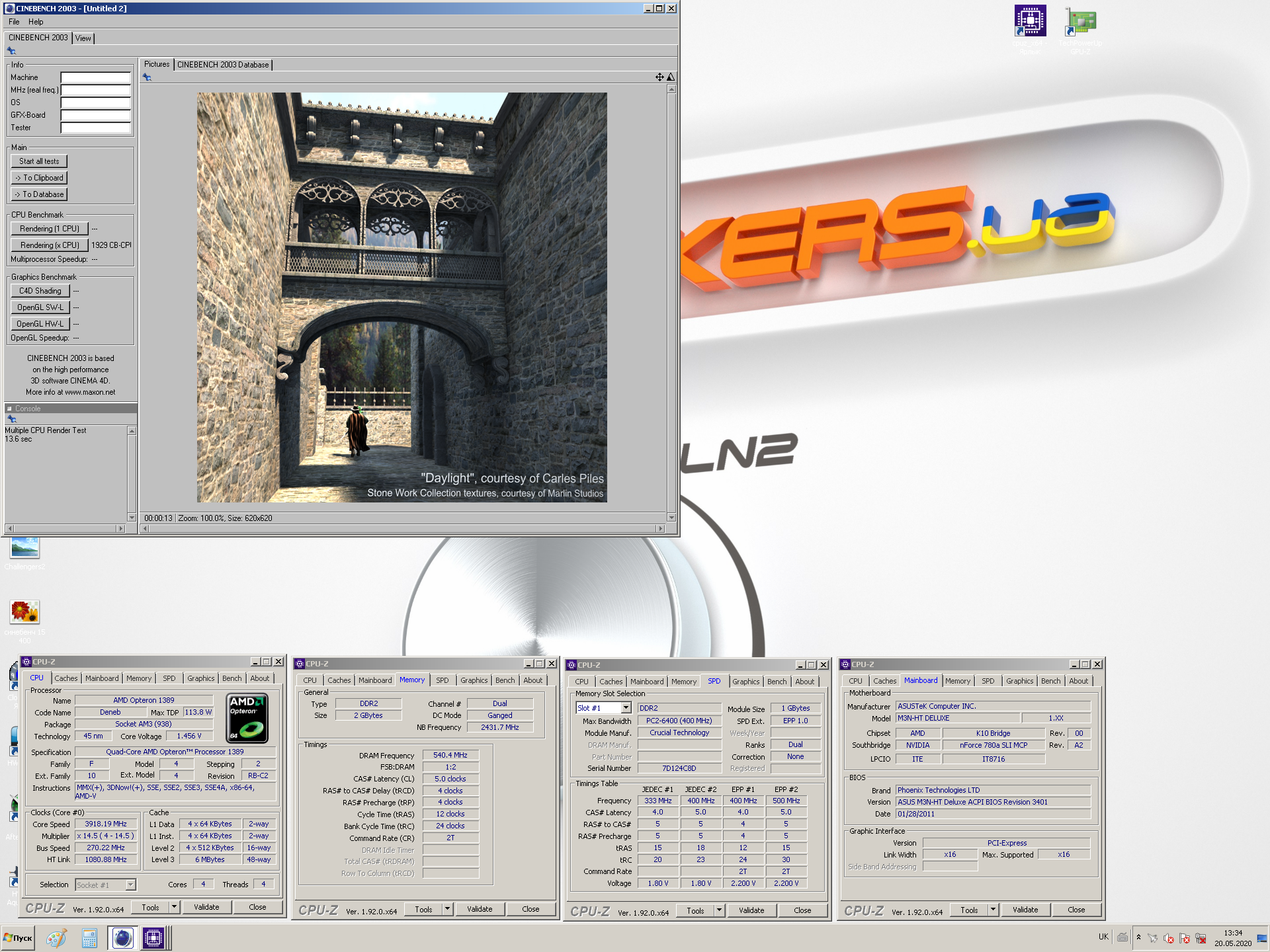Click the picture panel horizontal scrollbar right arrow
Screen dimensions: 1270x952
click(659, 528)
